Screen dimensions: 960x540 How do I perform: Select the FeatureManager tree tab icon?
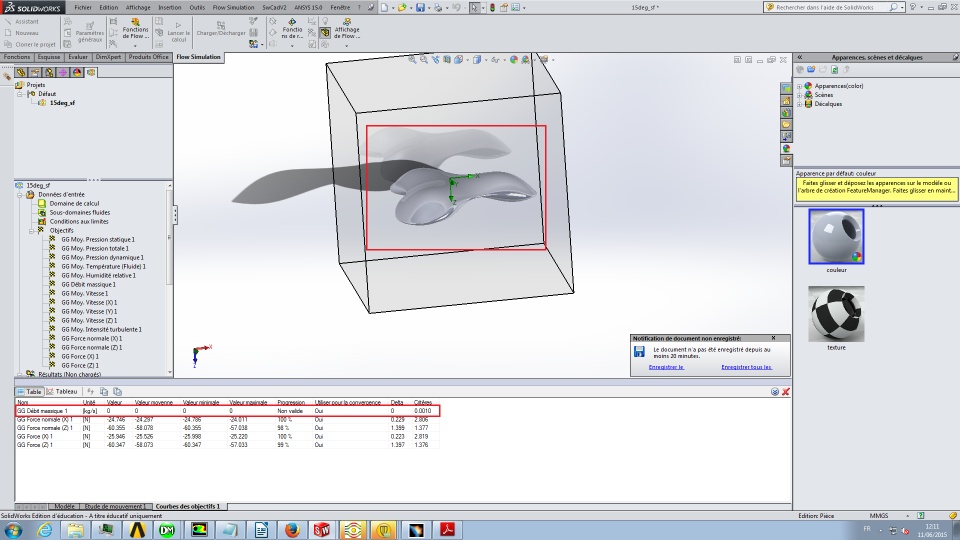[x=21, y=72]
